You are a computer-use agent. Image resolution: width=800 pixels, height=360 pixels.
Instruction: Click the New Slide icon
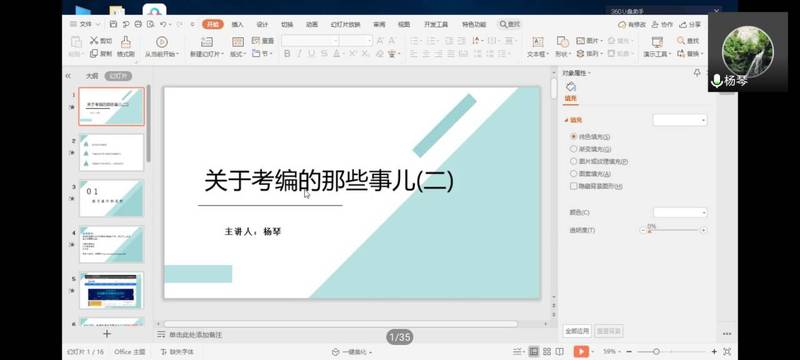[x=207, y=42]
